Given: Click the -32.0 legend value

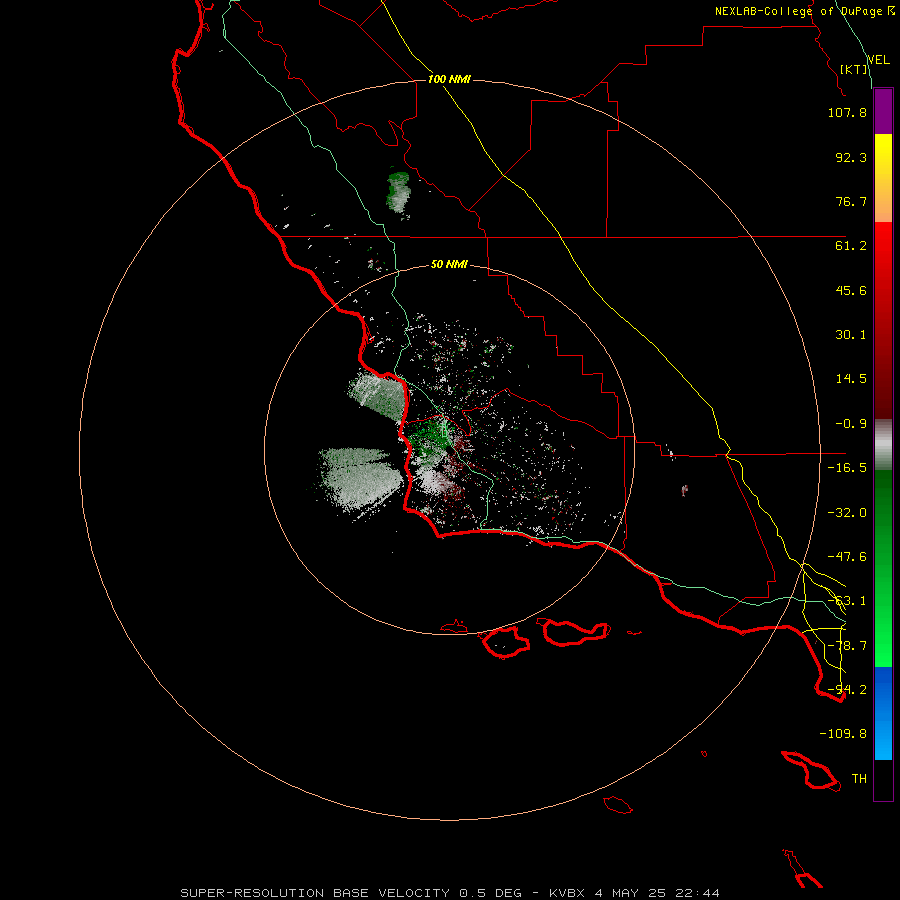Looking at the screenshot, I should tap(847, 513).
